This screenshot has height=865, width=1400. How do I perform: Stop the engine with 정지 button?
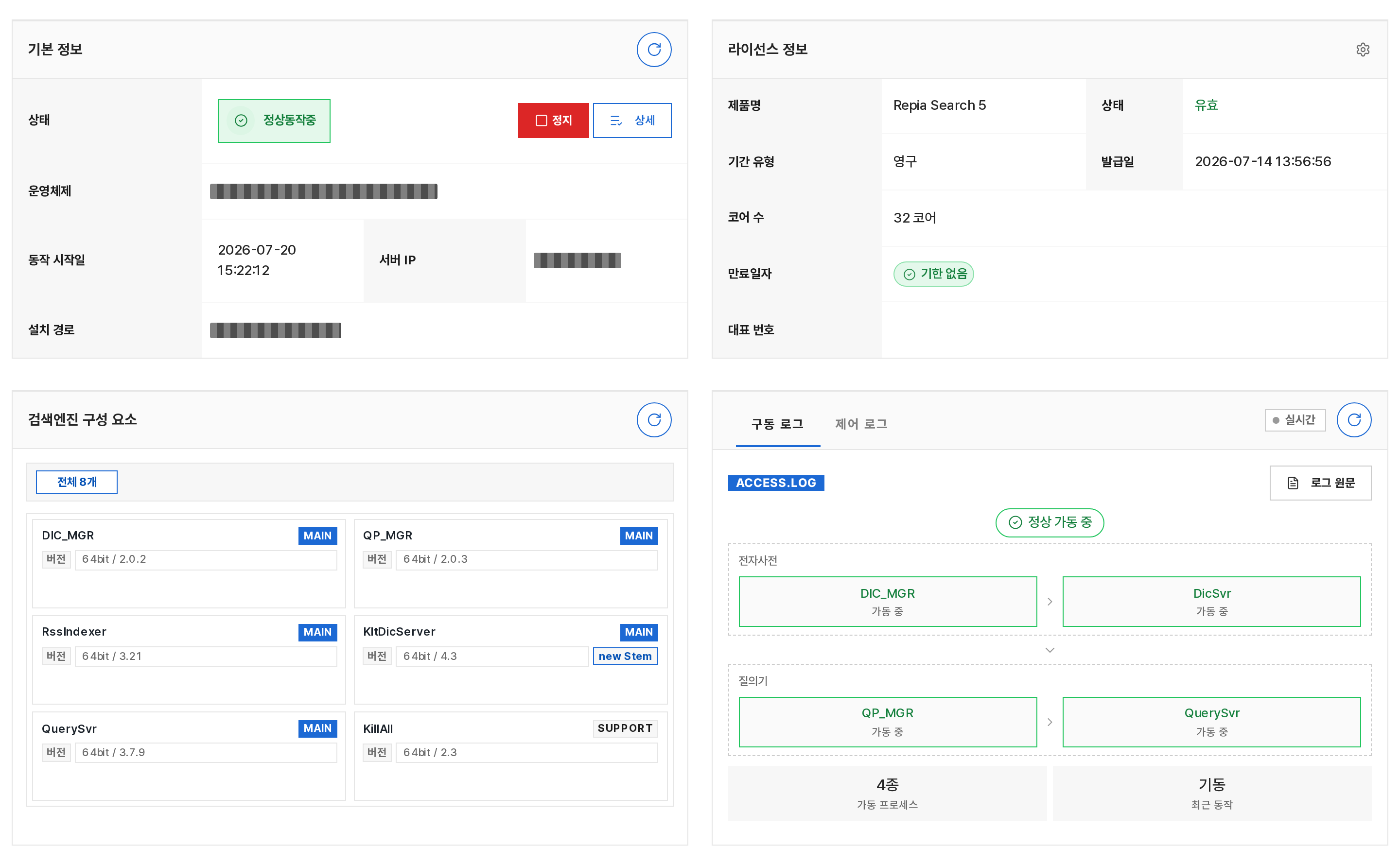(x=553, y=121)
